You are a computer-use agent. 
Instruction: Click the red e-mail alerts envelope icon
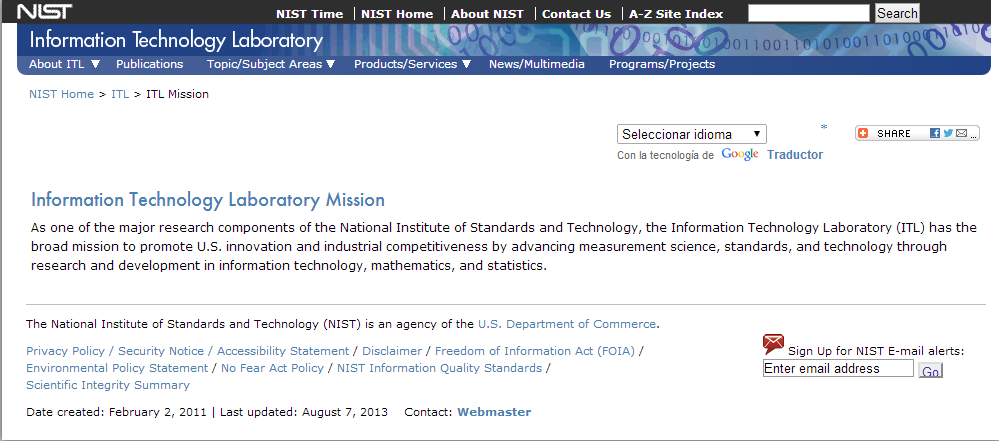[x=773, y=345]
